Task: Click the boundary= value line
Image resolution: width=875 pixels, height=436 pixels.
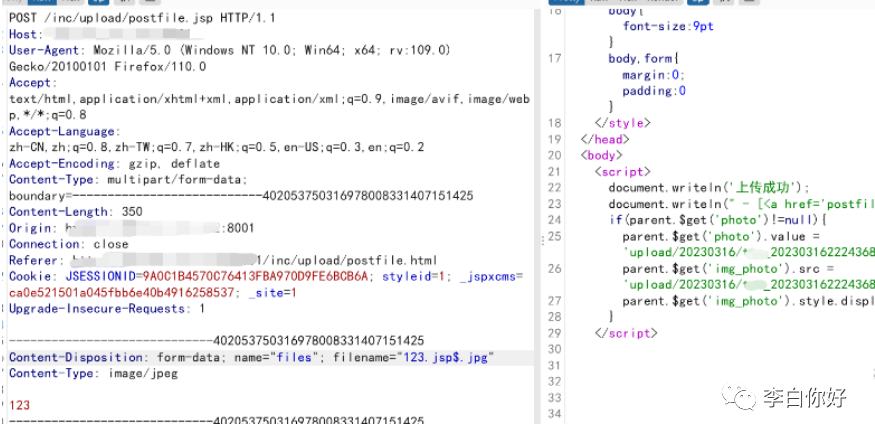Action: pos(241,196)
